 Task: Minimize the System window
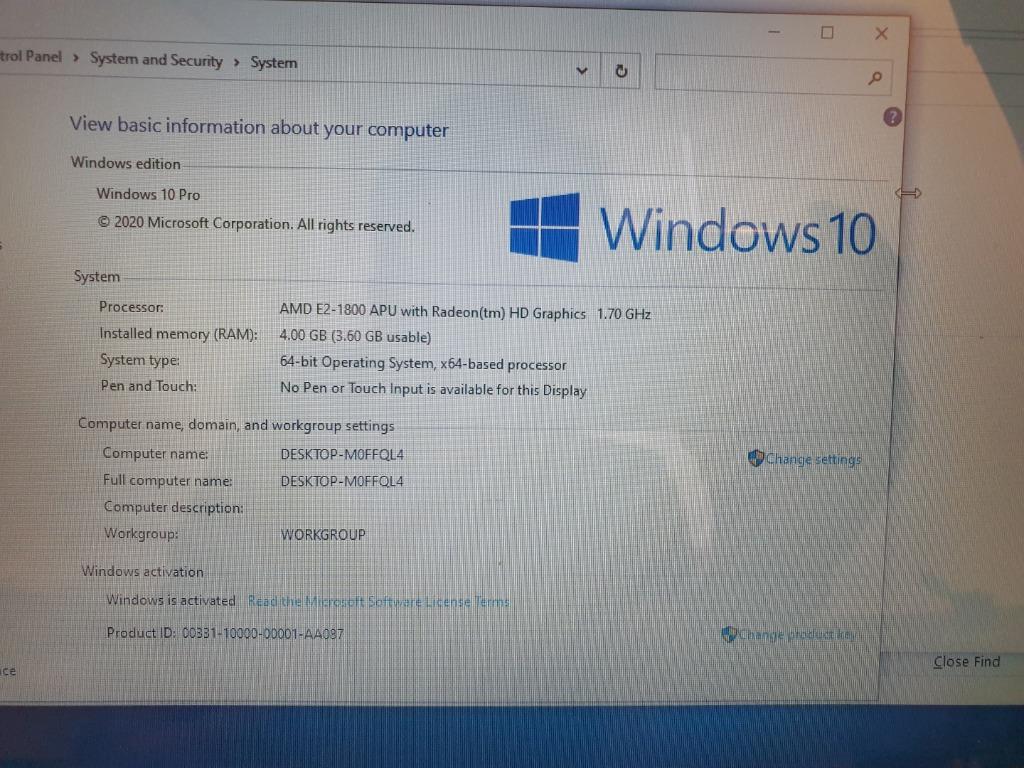pos(775,31)
